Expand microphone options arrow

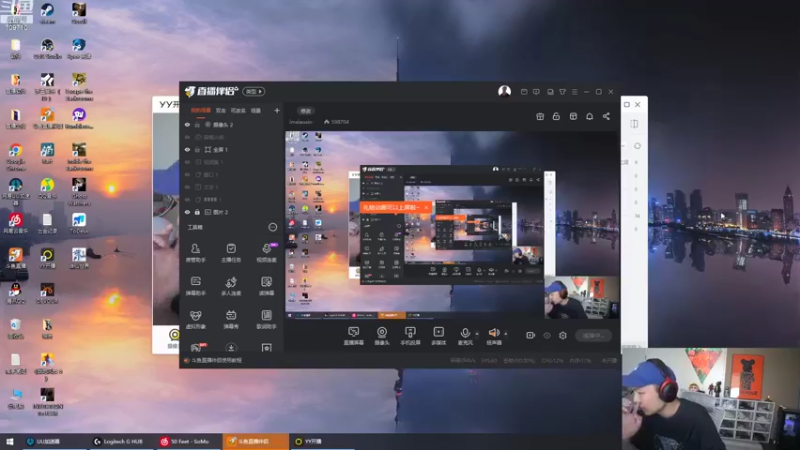tap(477, 334)
